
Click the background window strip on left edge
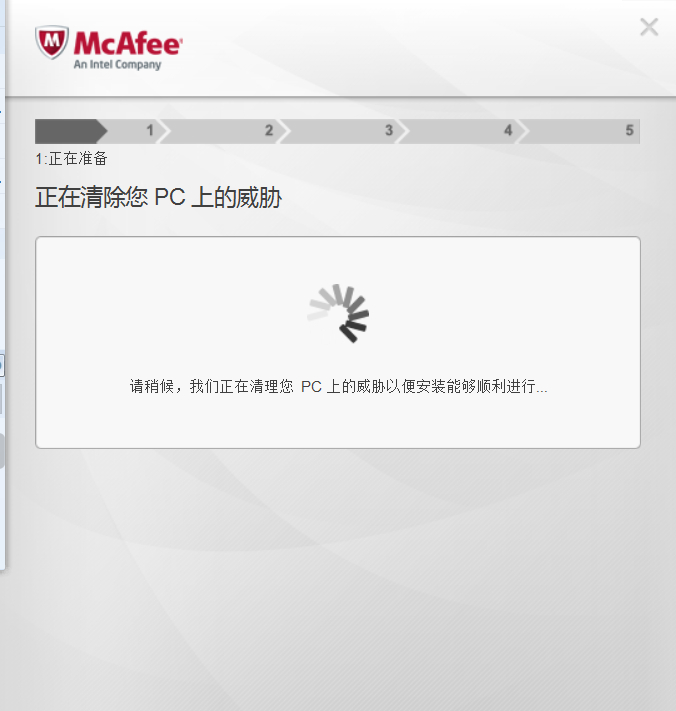pos(2,285)
